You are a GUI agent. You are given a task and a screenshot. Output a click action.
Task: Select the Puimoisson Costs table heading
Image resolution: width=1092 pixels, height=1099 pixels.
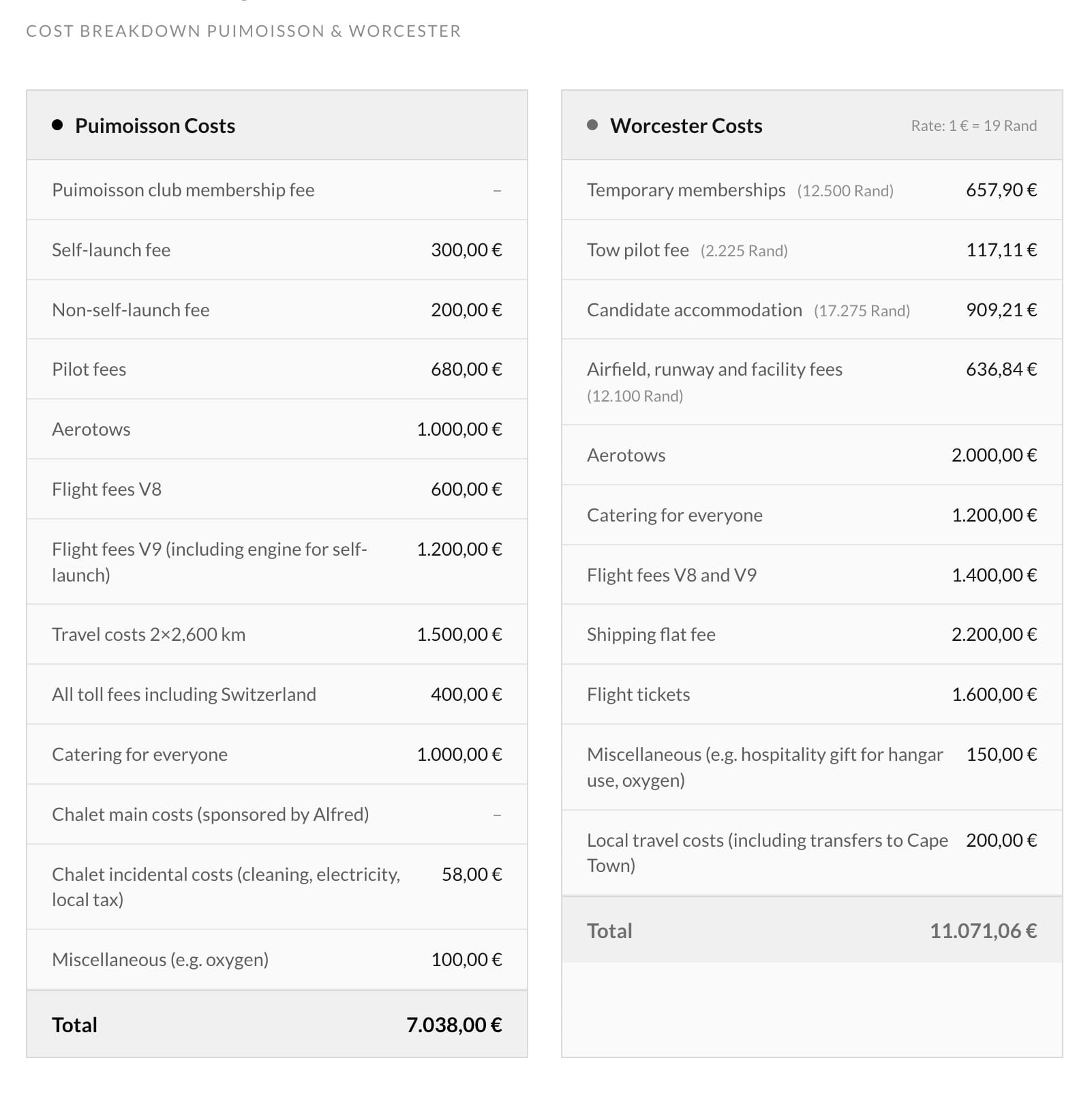tap(155, 125)
